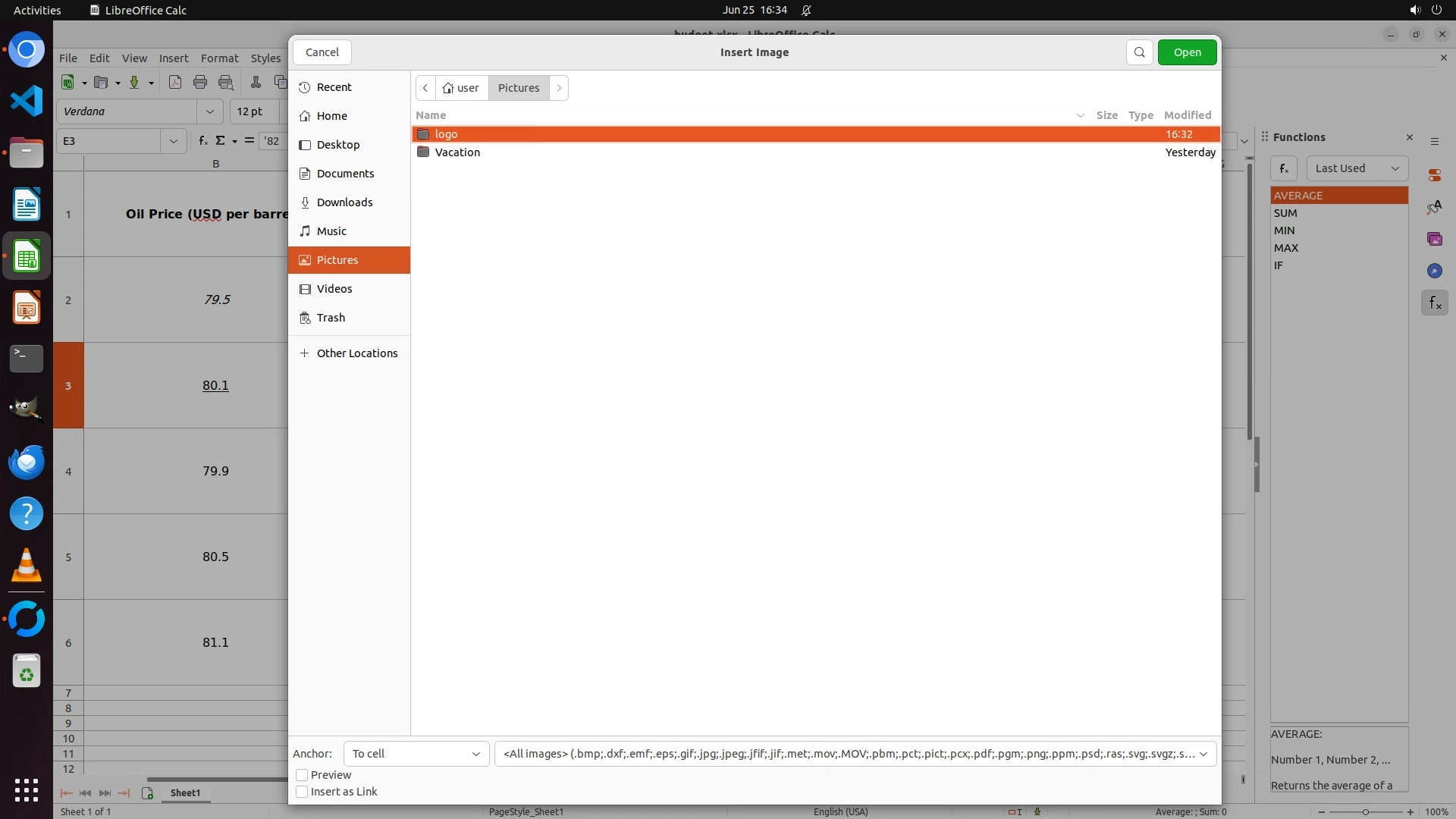Click the Cut scissors icon in toolbar
Viewport: 1456px width, 819px height.
click(256, 83)
